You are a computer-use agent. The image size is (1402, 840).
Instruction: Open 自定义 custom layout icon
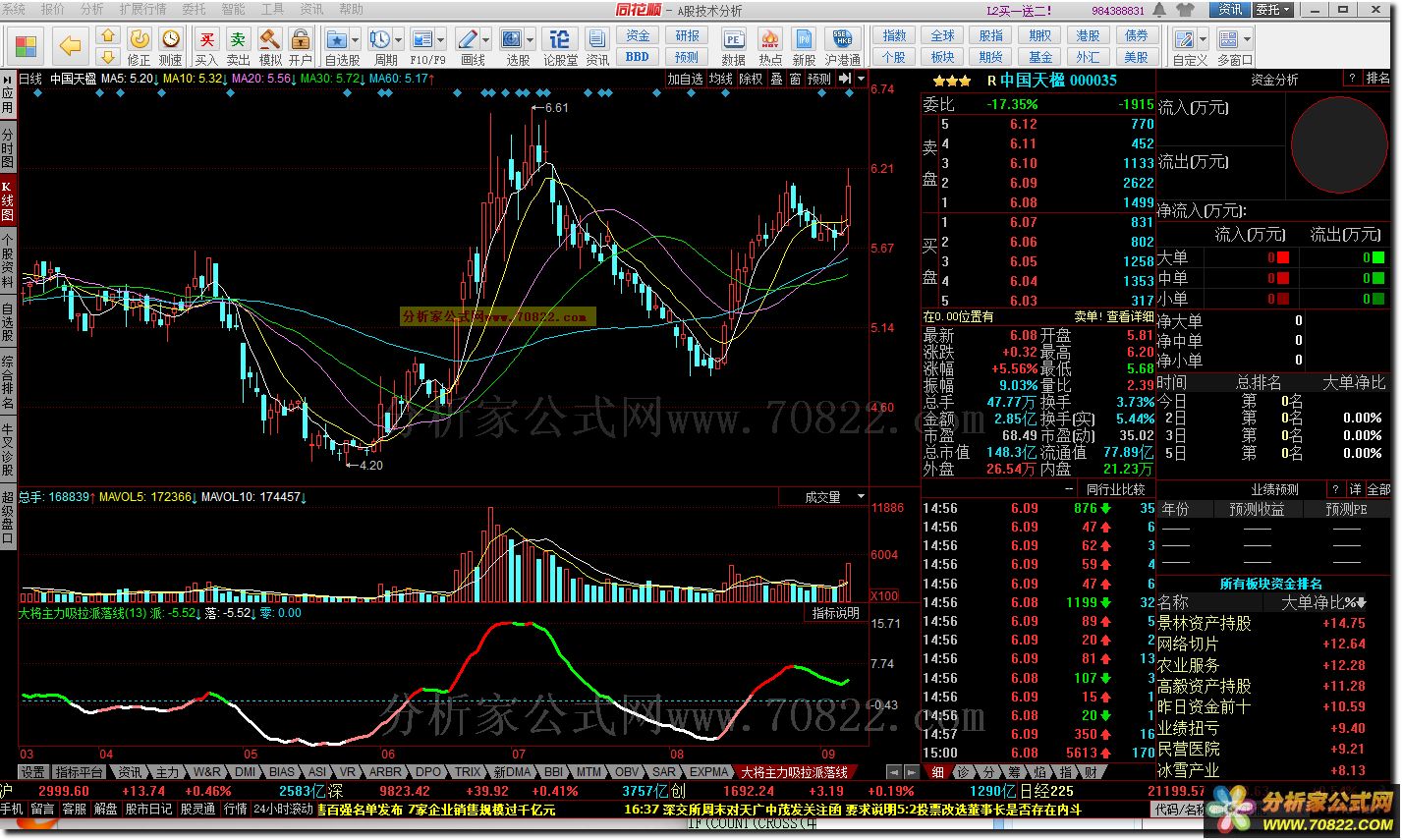[x=1184, y=40]
